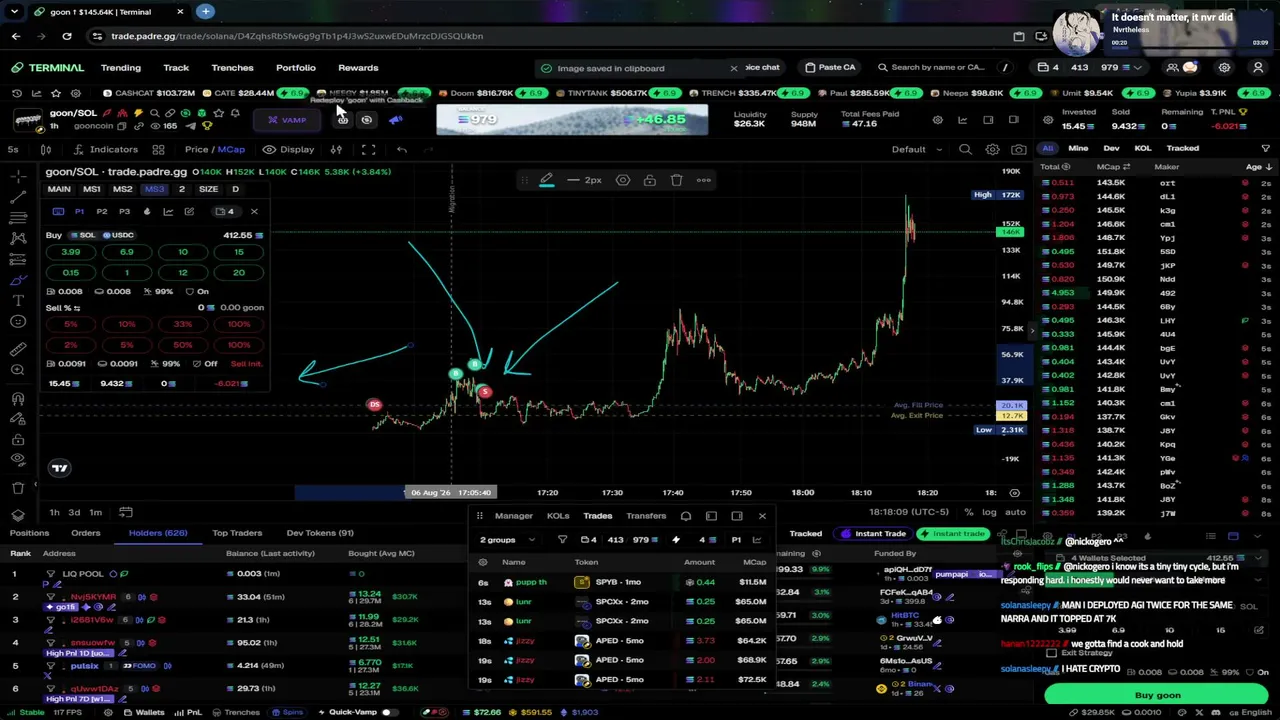
Task: Open the Trenches page
Action: pyautogui.click(x=232, y=68)
